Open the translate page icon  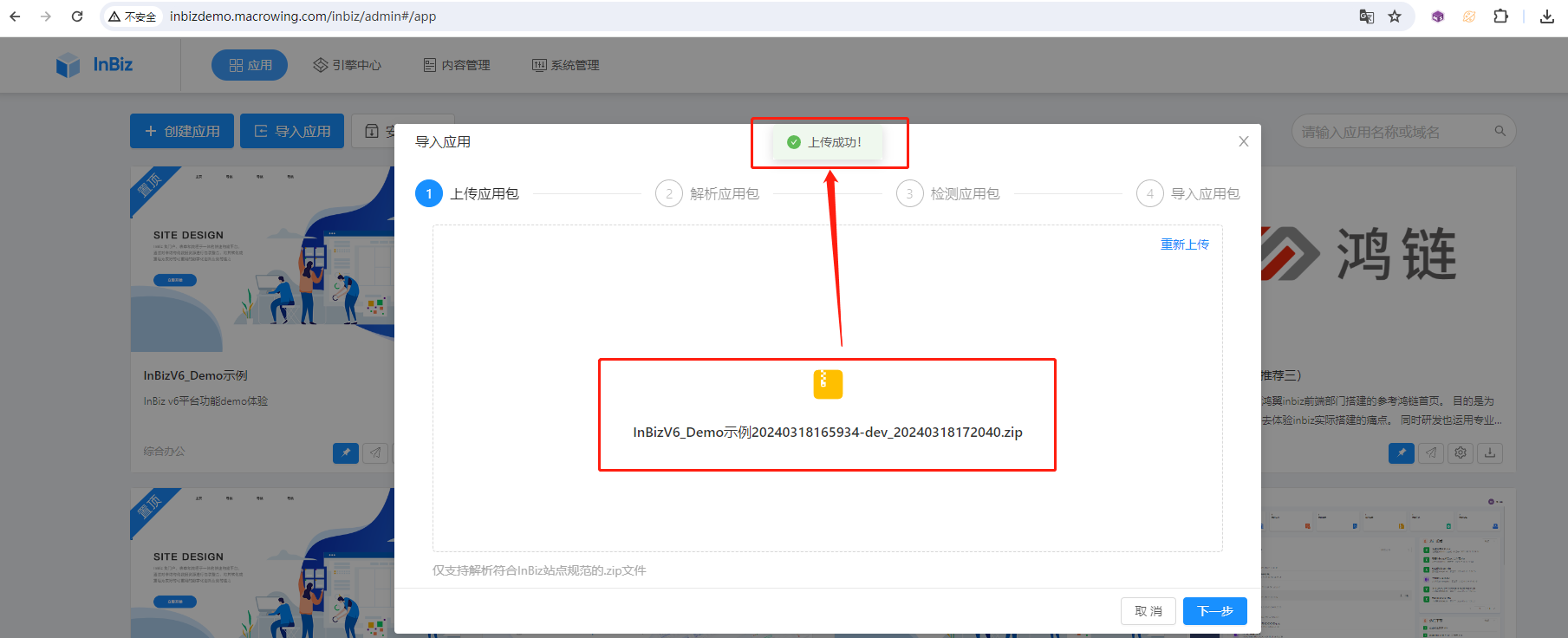[1367, 16]
